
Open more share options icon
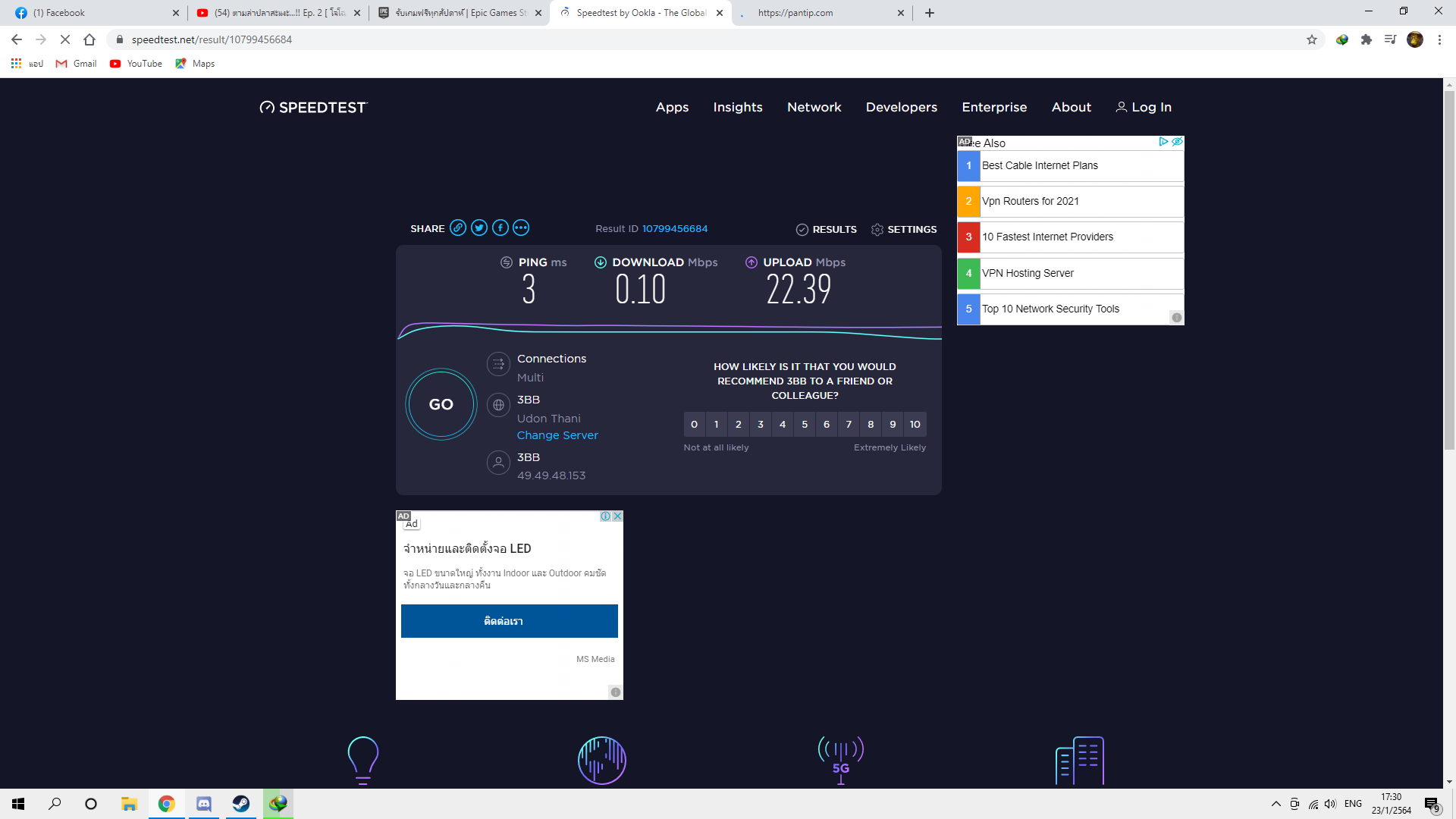[521, 227]
